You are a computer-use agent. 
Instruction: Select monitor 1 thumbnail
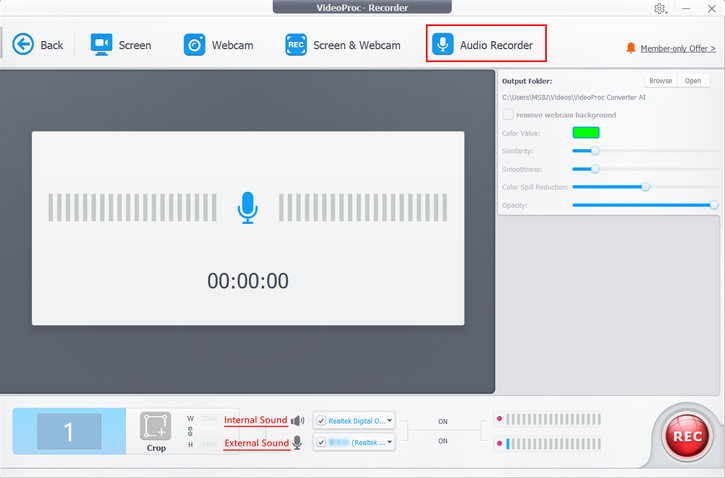pos(69,431)
